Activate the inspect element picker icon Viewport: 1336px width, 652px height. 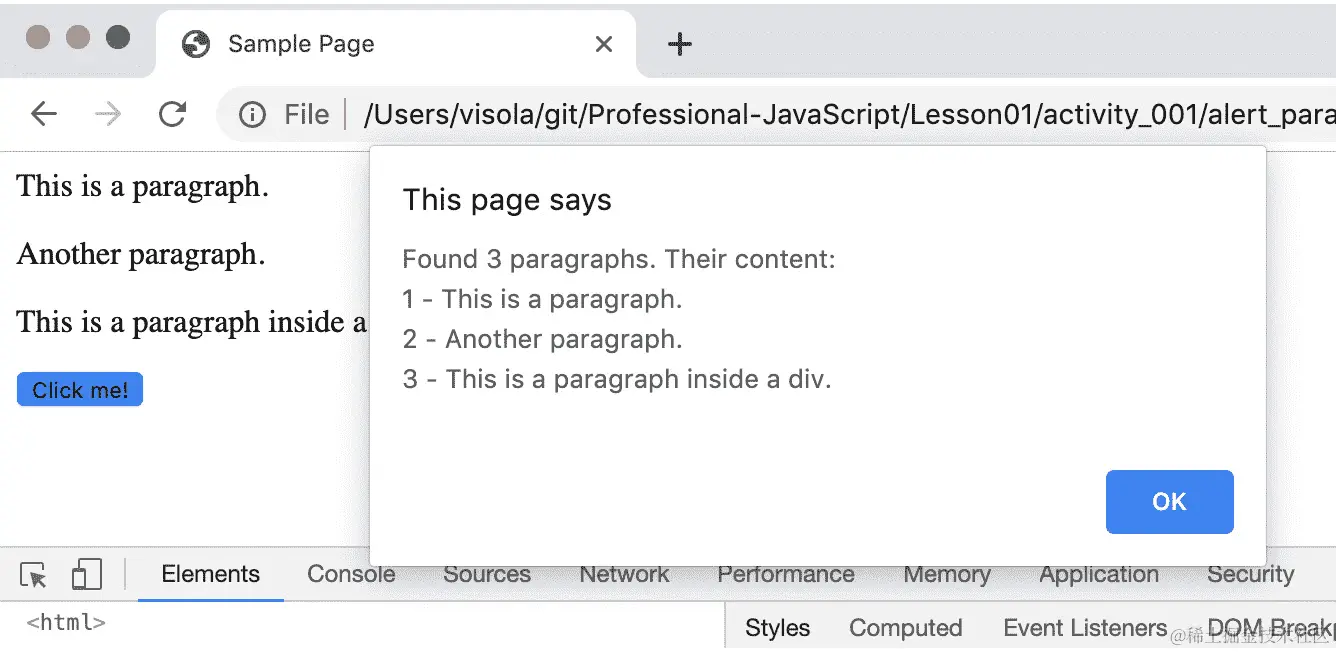pos(33,575)
